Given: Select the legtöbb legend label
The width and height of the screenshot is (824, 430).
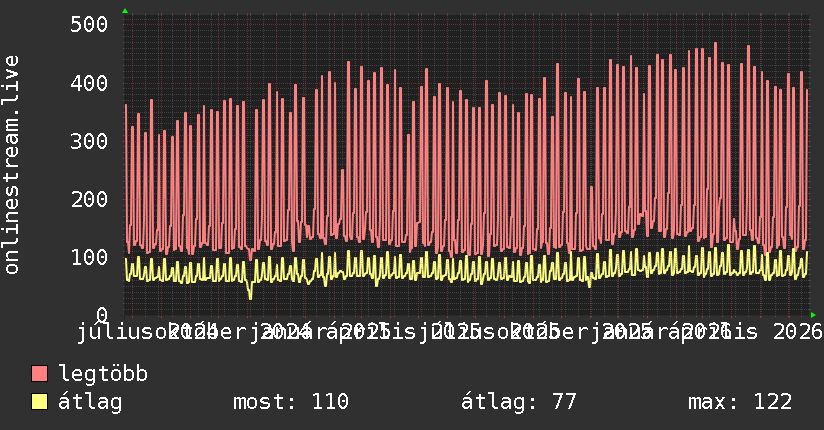Looking at the screenshot, I should coord(103,373).
